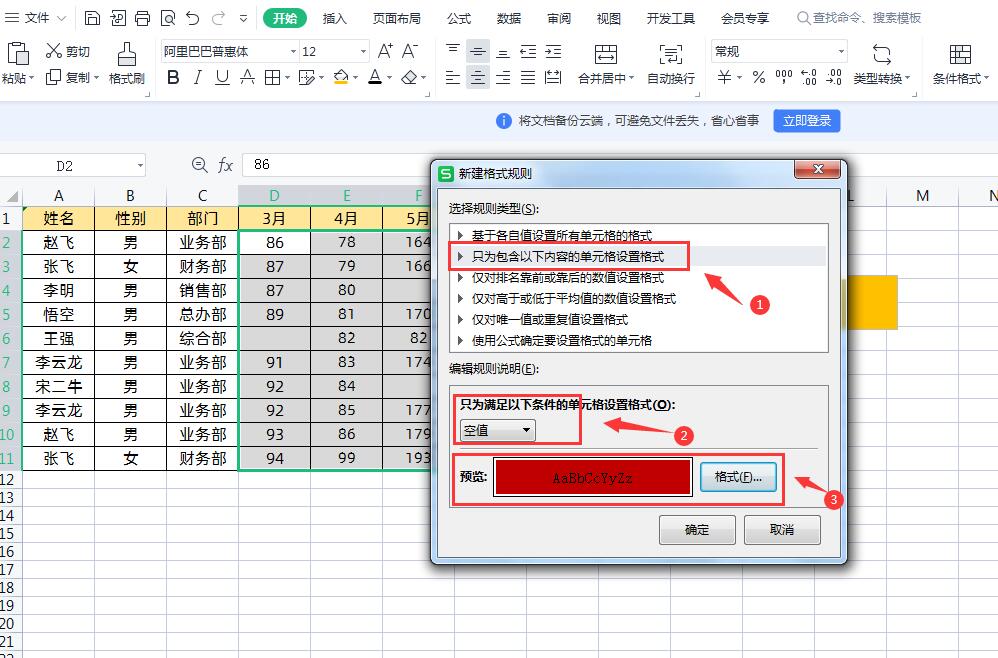The width and height of the screenshot is (998, 658).
Task: Toggle Bold formatting
Action: pyautogui.click(x=173, y=78)
